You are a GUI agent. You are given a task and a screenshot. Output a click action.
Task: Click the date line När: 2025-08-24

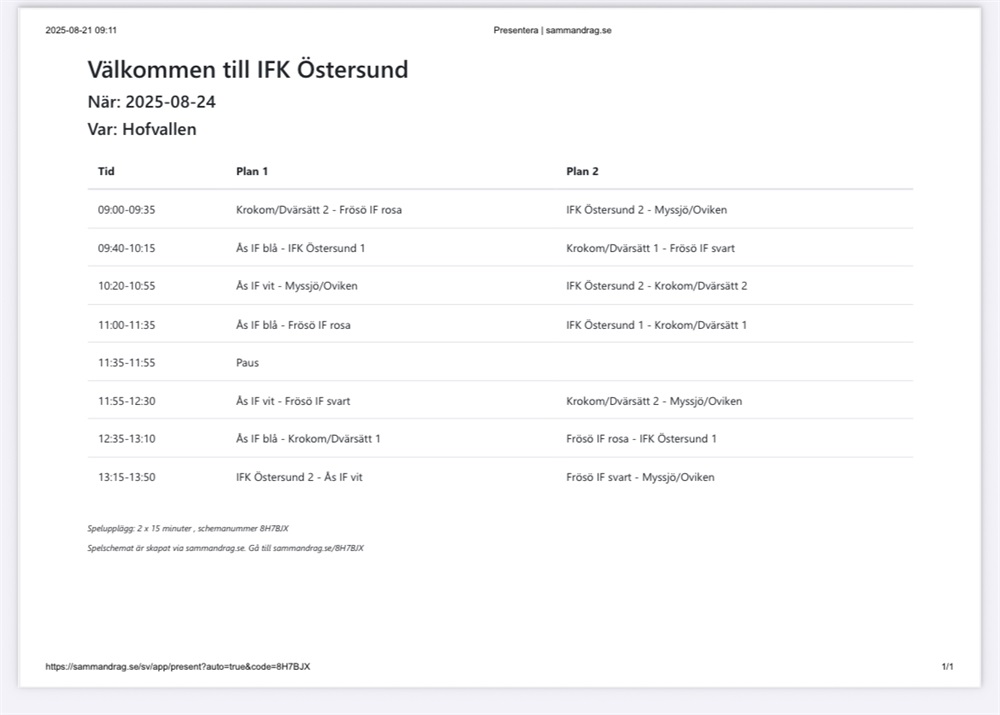click(x=152, y=102)
